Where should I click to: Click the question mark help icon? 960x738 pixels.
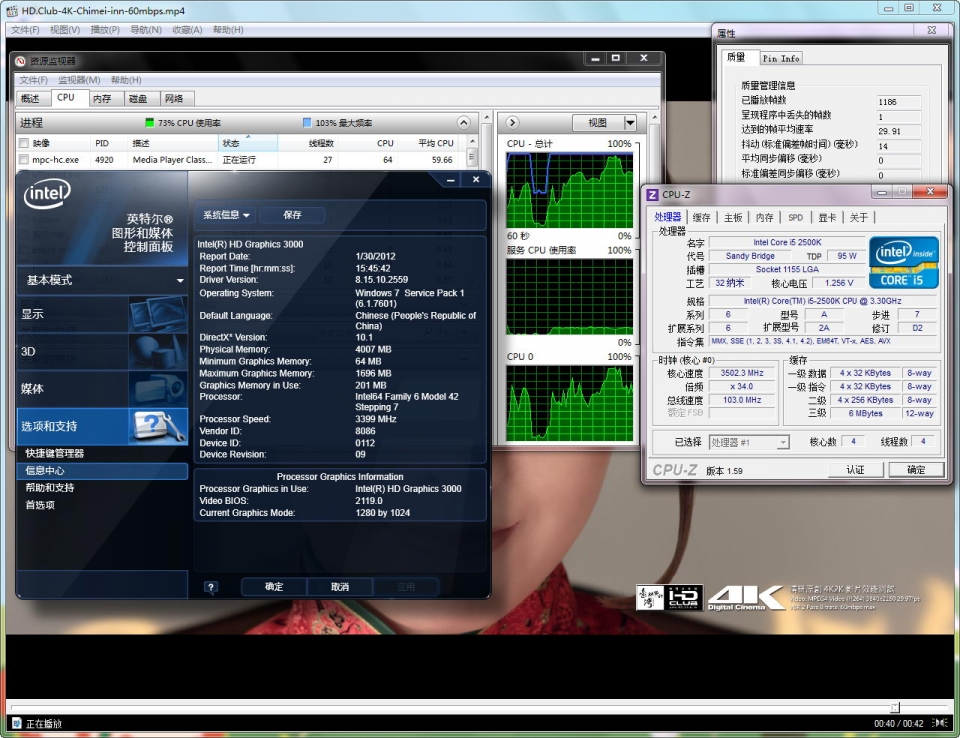click(x=211, y=587)
